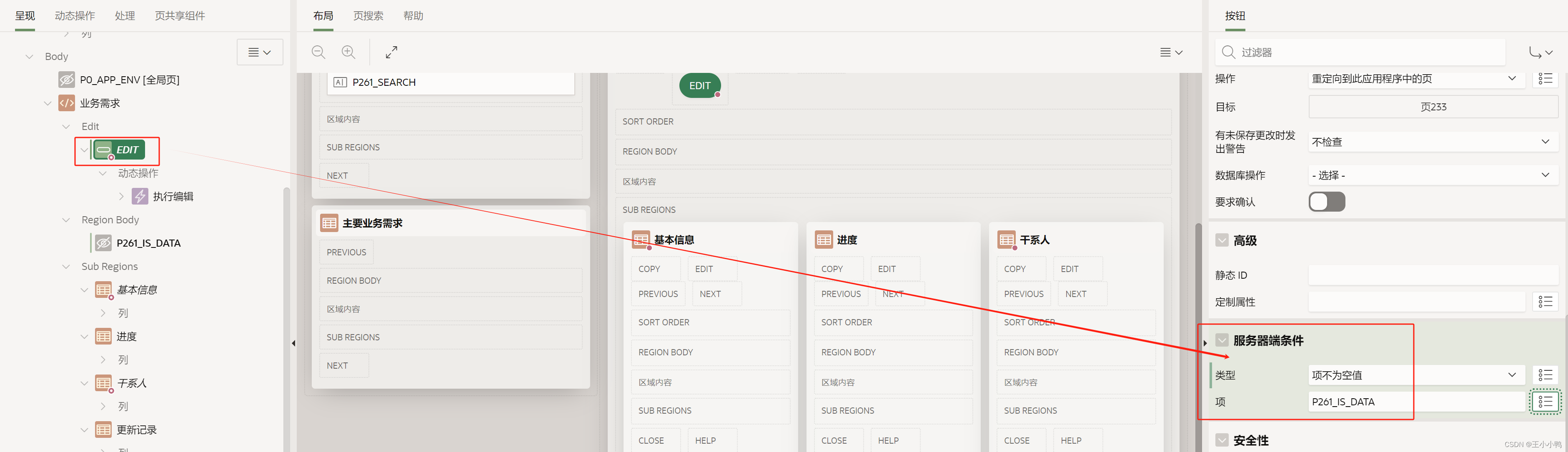The width and height of the screenshot is (1568, 452).
Task: Click the 干系人 report icon in tree
Action: coord(103,383)
